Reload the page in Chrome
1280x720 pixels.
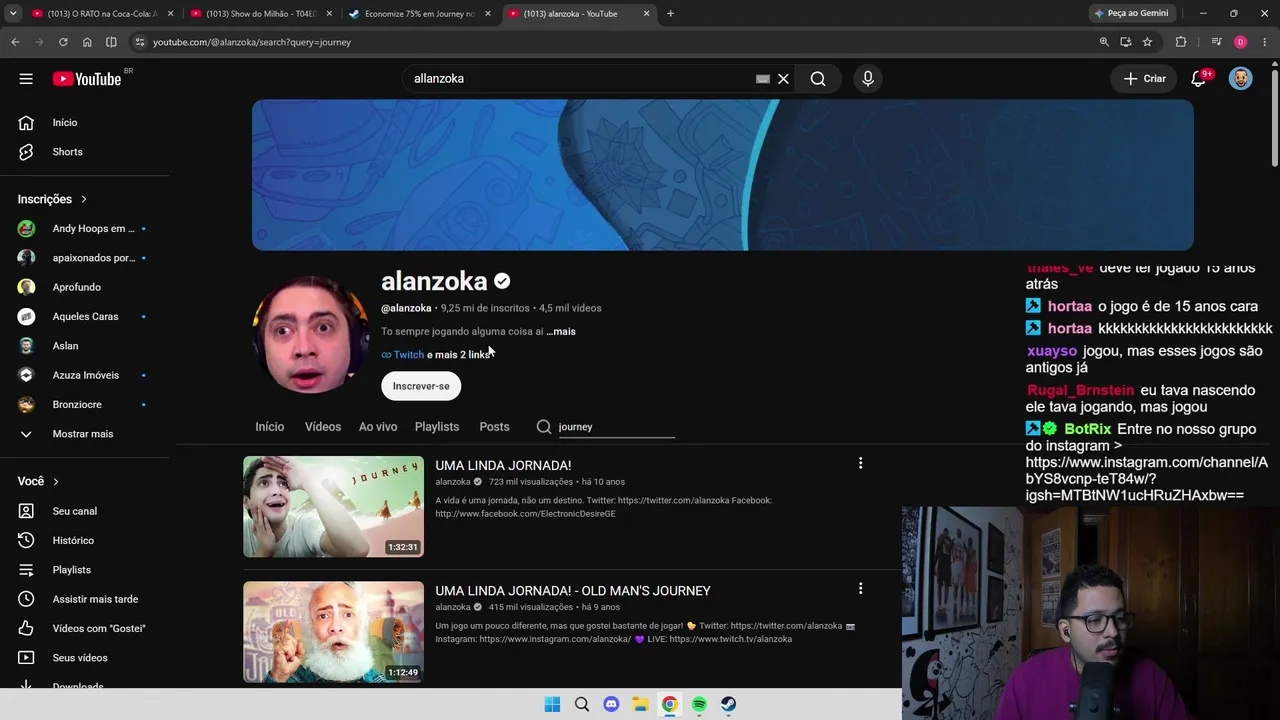point(63,42)
